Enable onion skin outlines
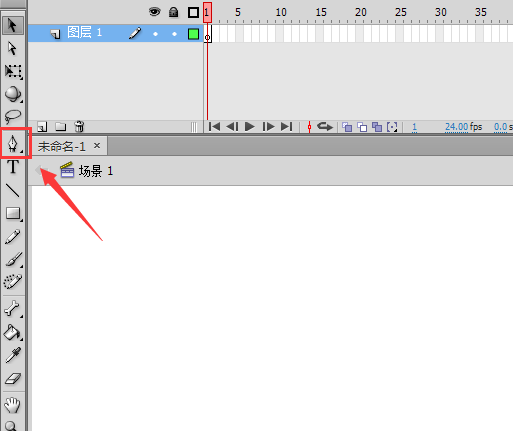 coord(362,127)
